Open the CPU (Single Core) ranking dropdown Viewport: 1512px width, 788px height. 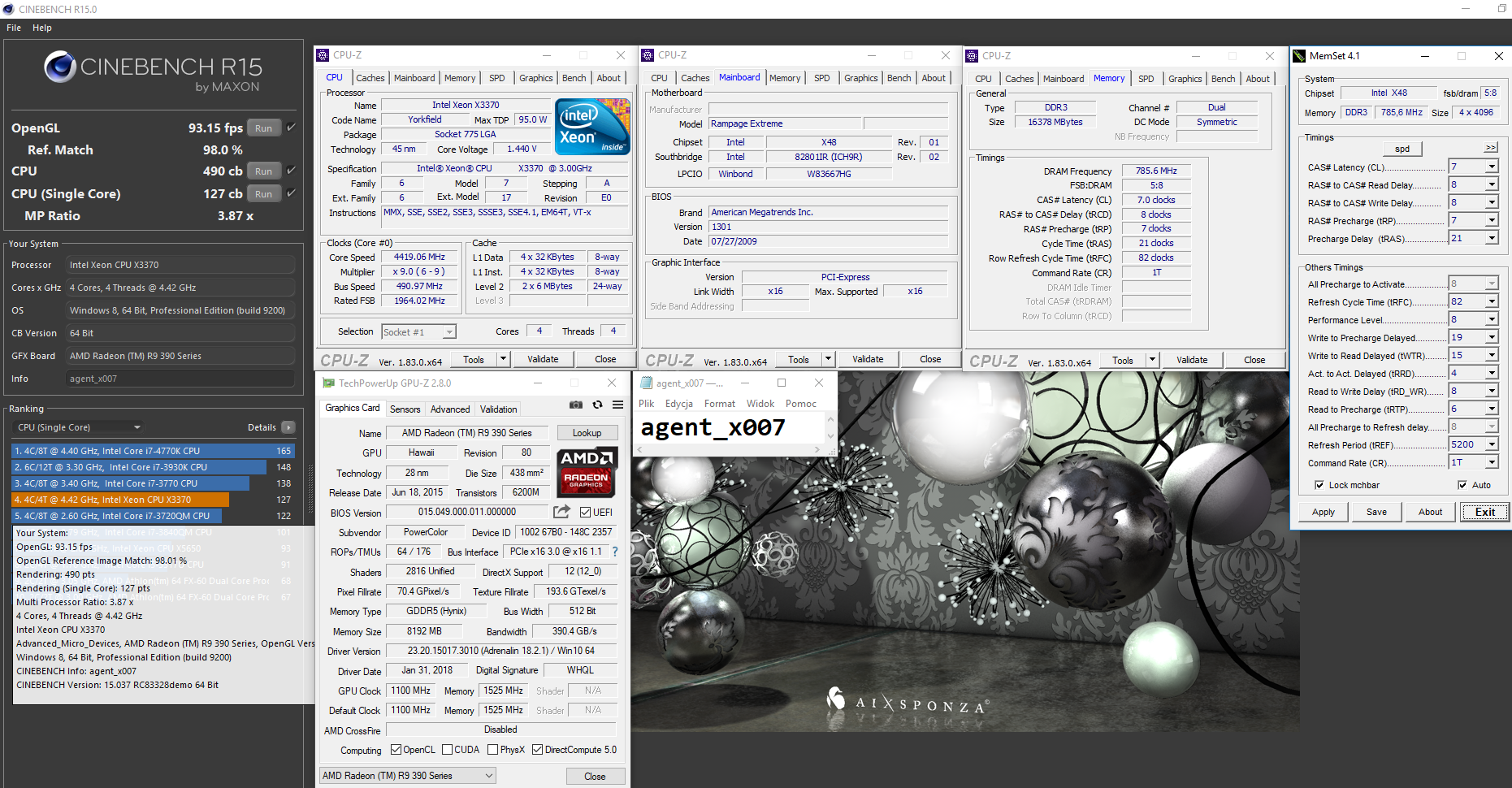79,427
